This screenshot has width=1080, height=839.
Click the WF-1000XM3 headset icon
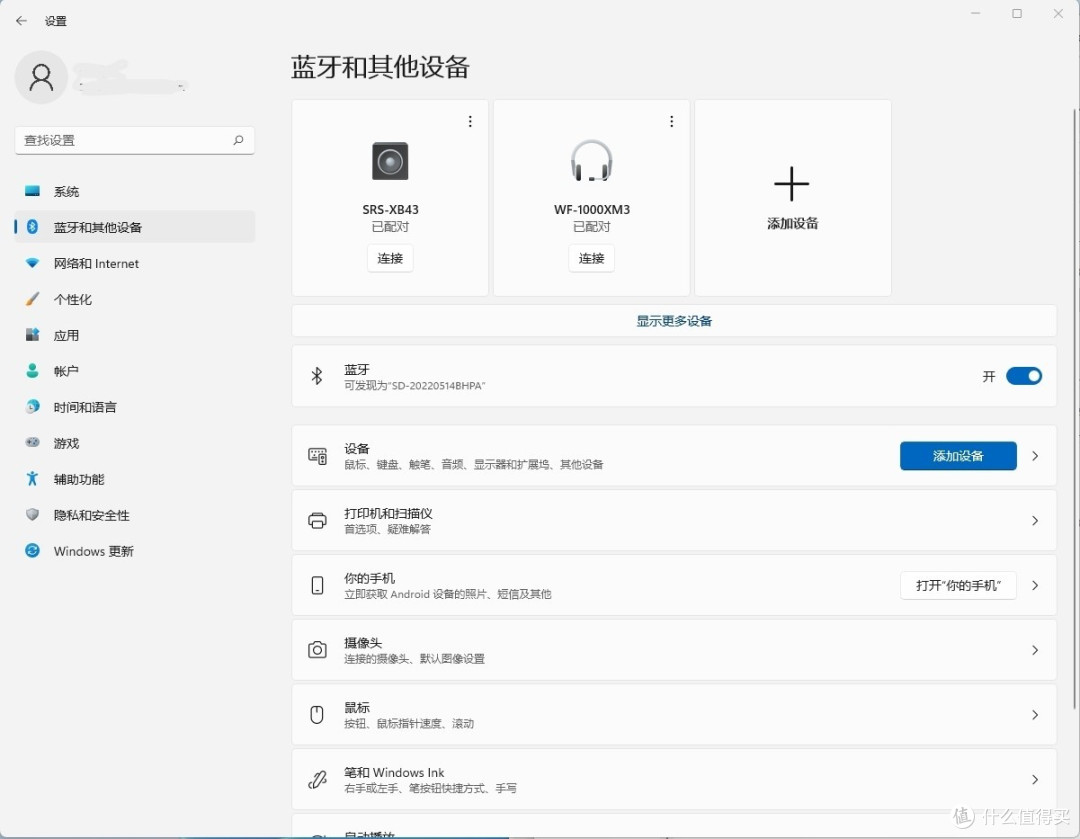tap(592, 160)
